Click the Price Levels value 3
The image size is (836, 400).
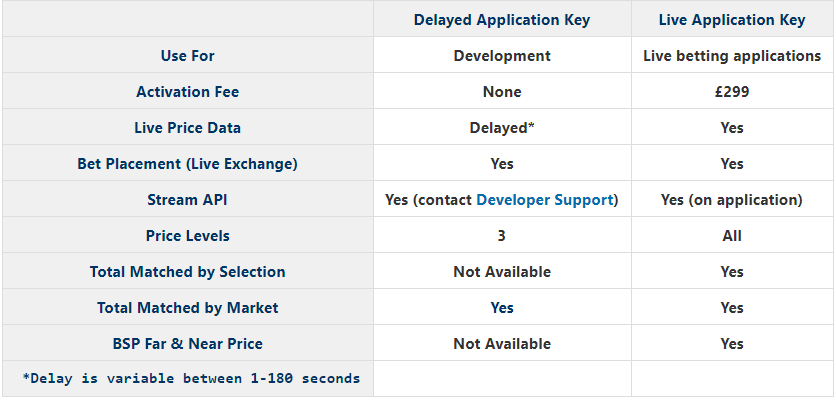pos(502,236)
